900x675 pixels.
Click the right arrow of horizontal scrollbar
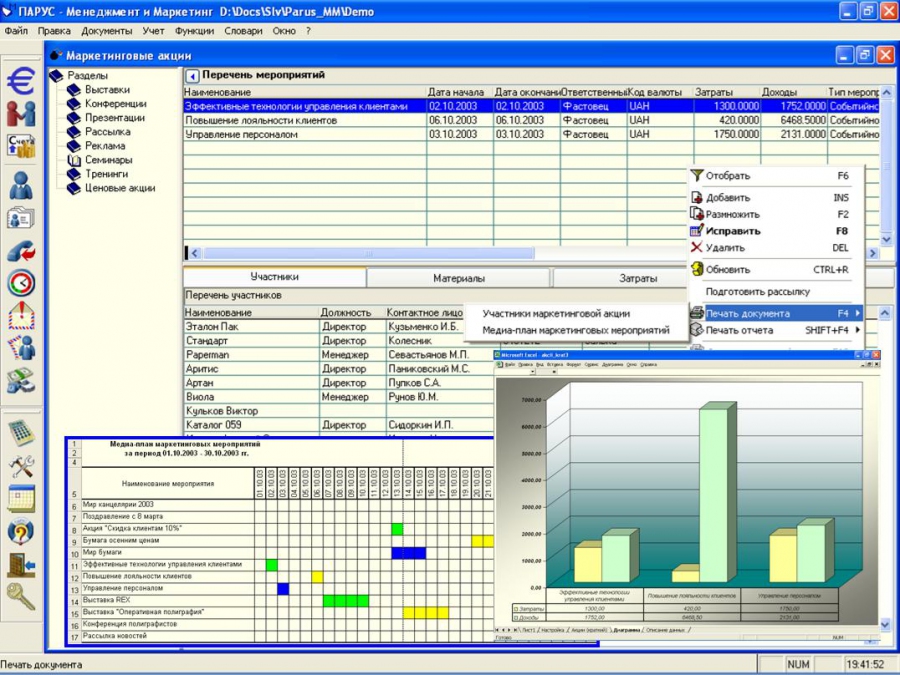point(873,253)
